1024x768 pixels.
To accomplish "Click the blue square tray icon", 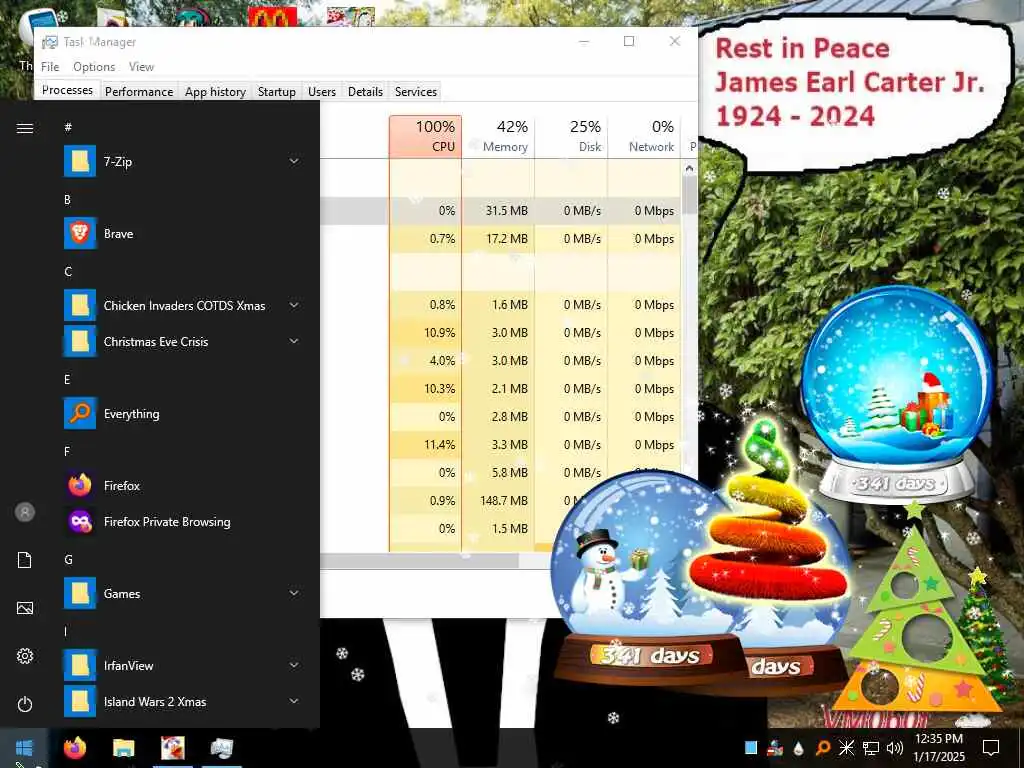I will click(x=751, y=748).
